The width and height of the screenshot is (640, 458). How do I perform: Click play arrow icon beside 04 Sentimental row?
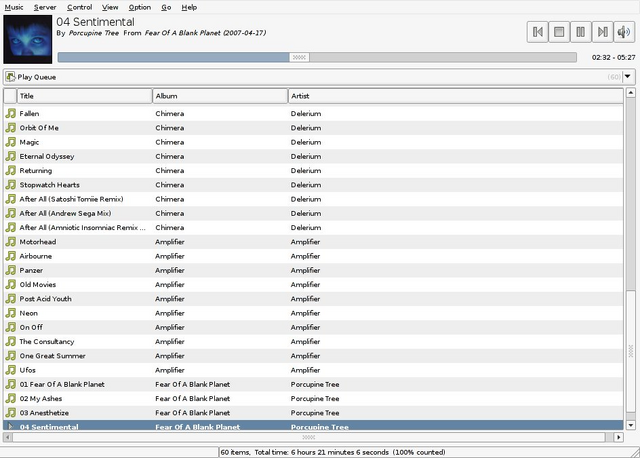click(11, 426)
